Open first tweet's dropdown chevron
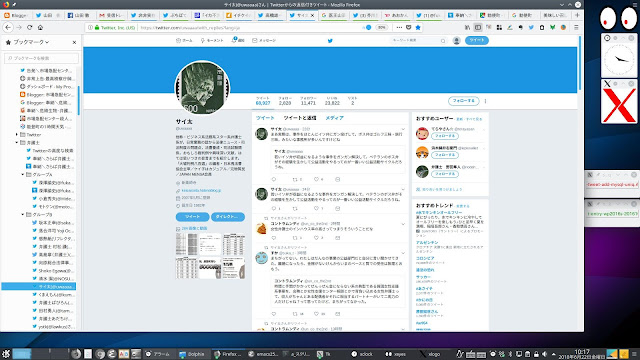 pyautogui.click(x=403, y=129)
